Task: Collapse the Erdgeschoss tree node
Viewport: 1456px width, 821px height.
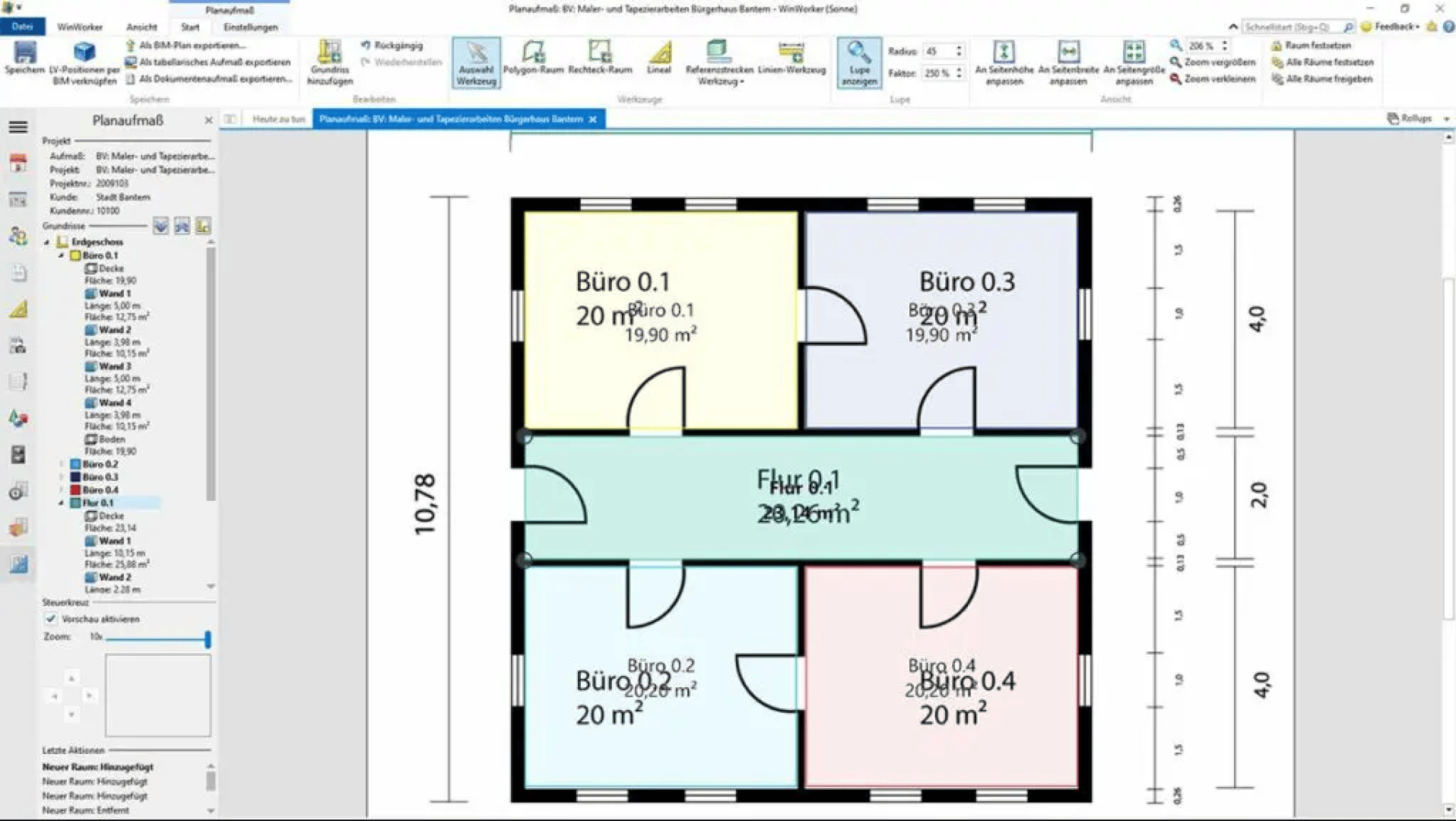Action: coord(47,242)
